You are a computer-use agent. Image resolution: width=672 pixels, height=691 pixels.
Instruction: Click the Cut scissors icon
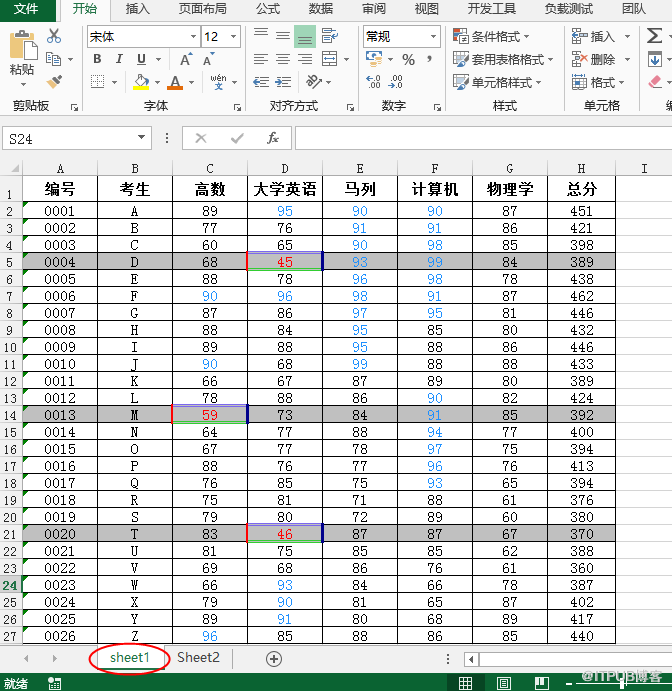pyautogui.click(x=54, y=36)
